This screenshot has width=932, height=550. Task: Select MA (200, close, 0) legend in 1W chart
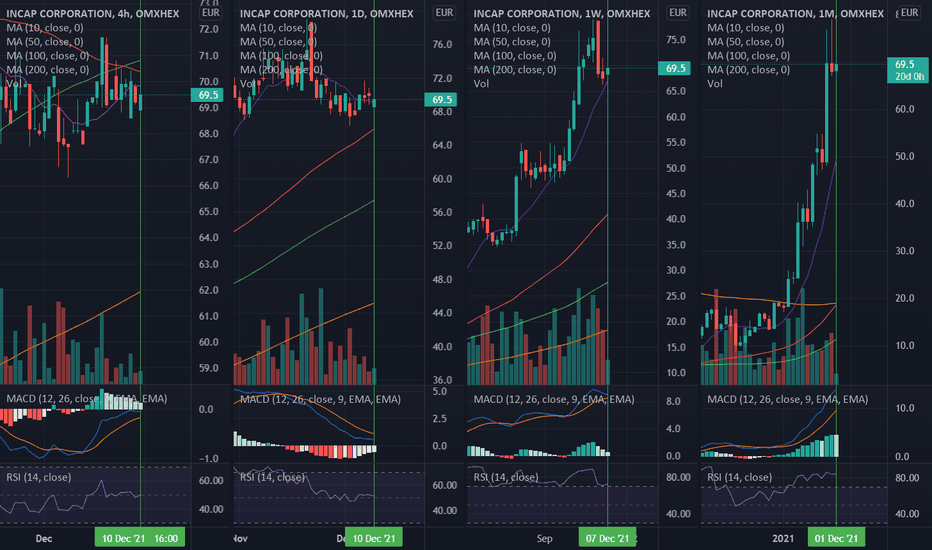[515, 70]
